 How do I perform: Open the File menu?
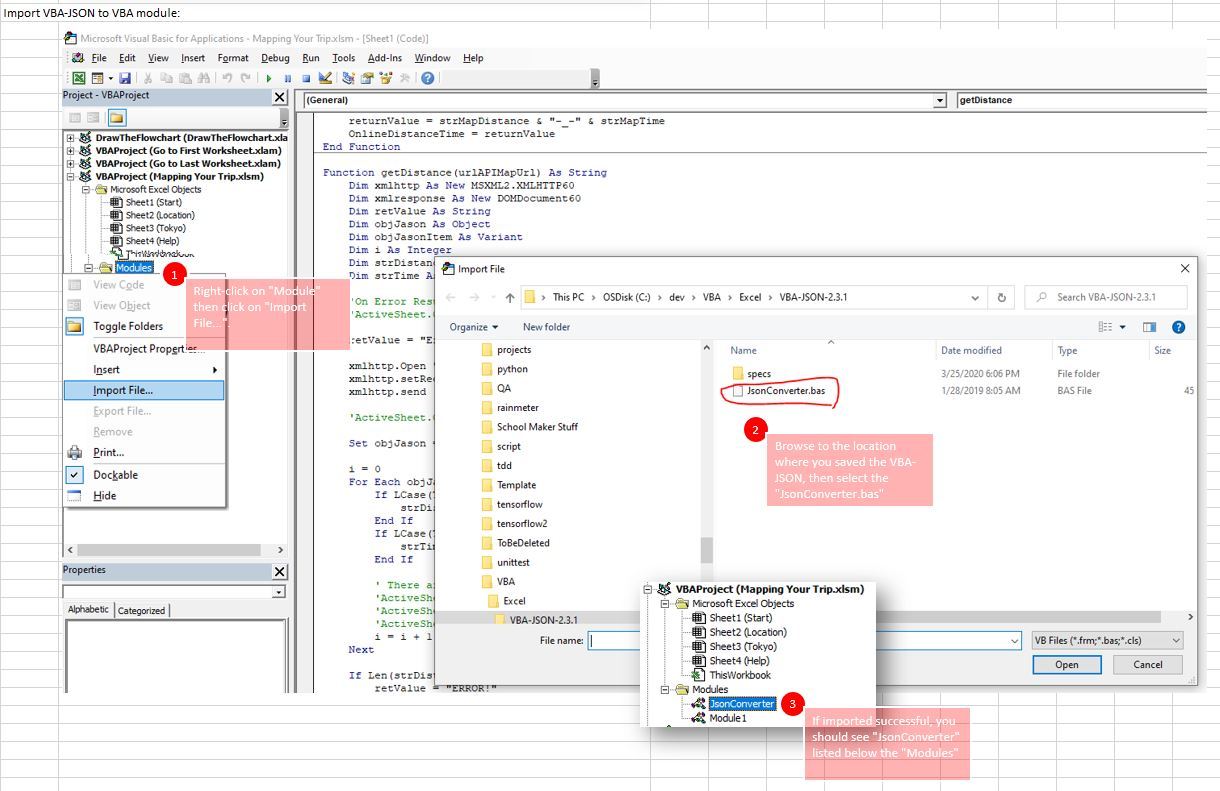tap(99, 58)
